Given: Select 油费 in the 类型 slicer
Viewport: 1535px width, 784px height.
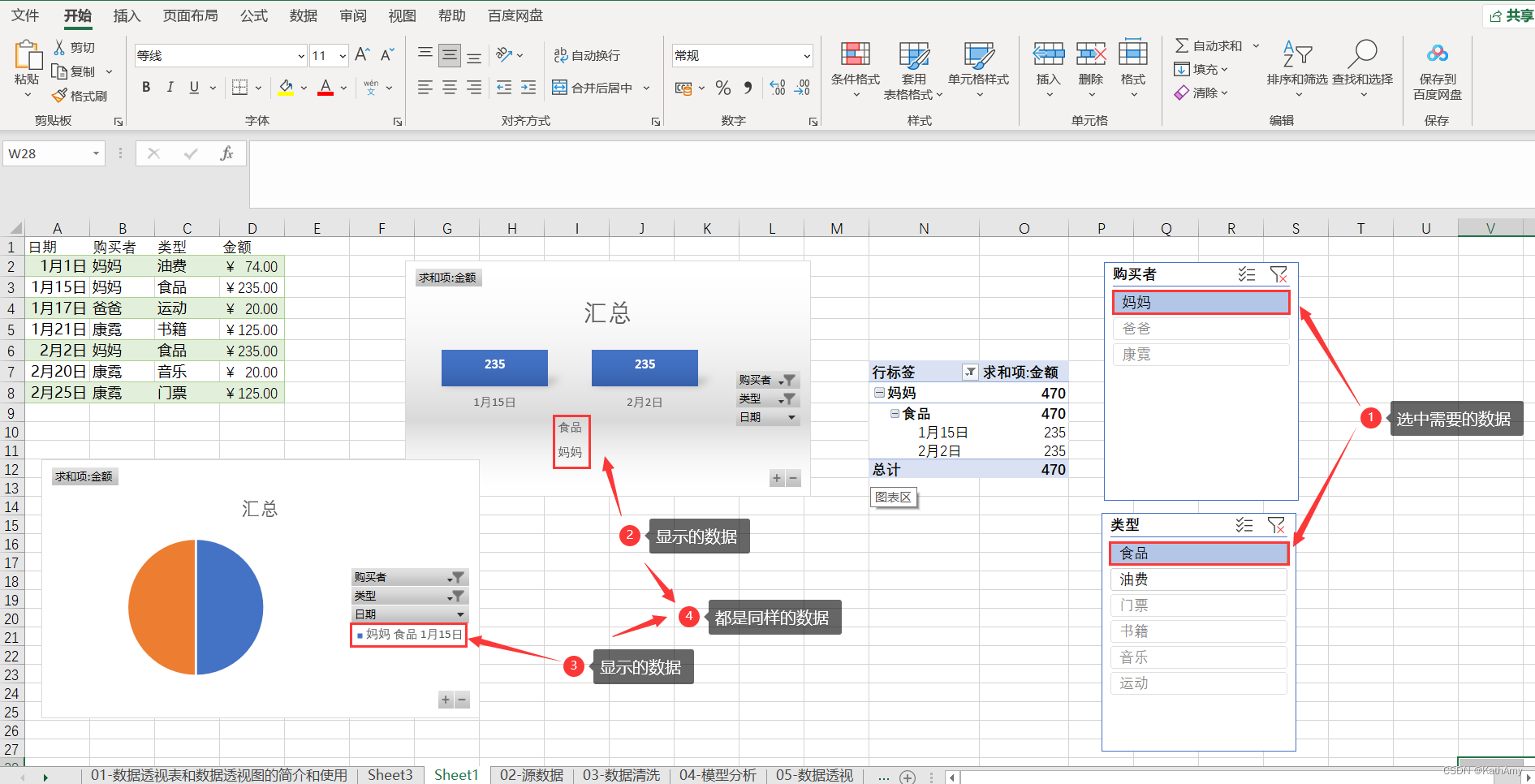Looking at the screenshot, I should (1198, 579).
